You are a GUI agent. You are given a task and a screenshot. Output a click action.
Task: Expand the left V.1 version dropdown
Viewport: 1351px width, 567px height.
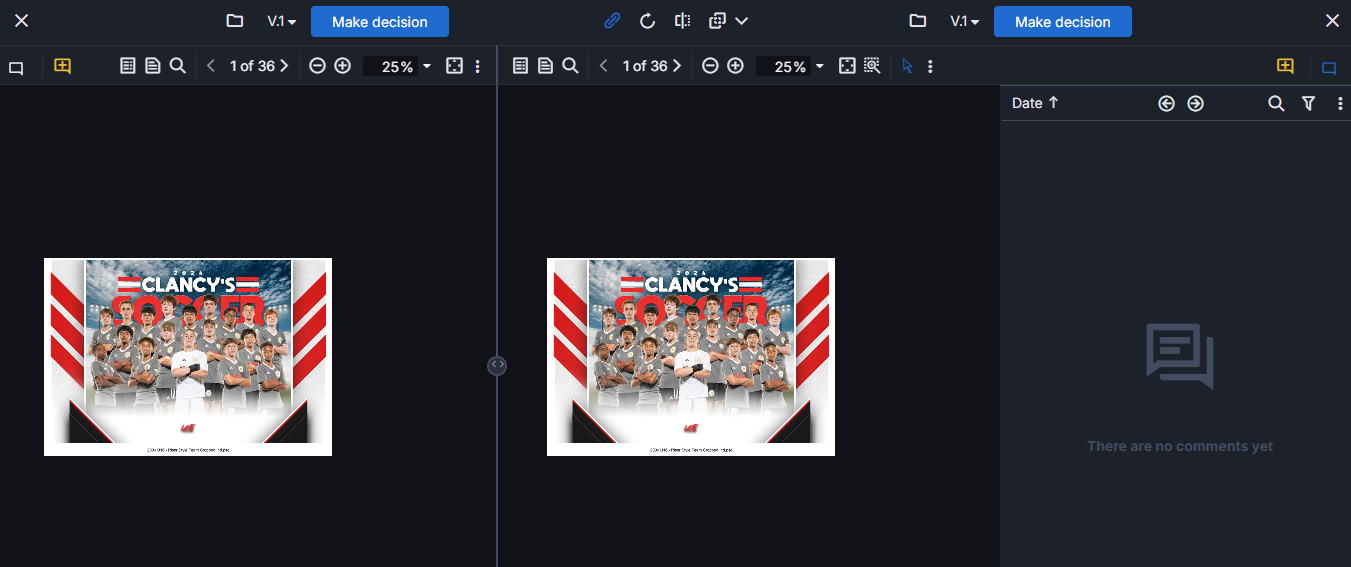(282, 21)
